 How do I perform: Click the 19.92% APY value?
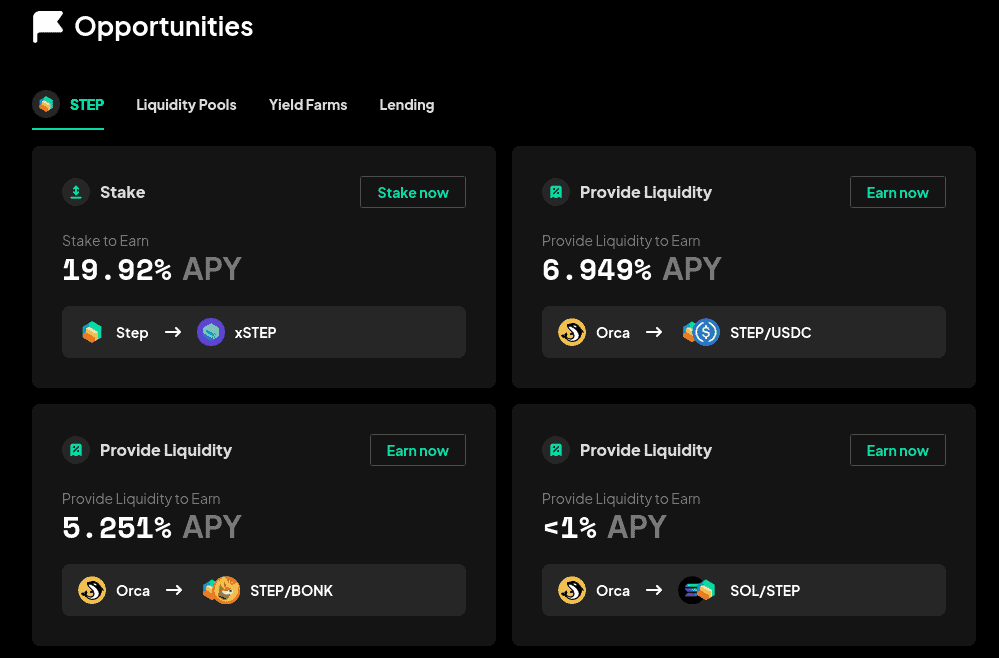pos(152,269)
